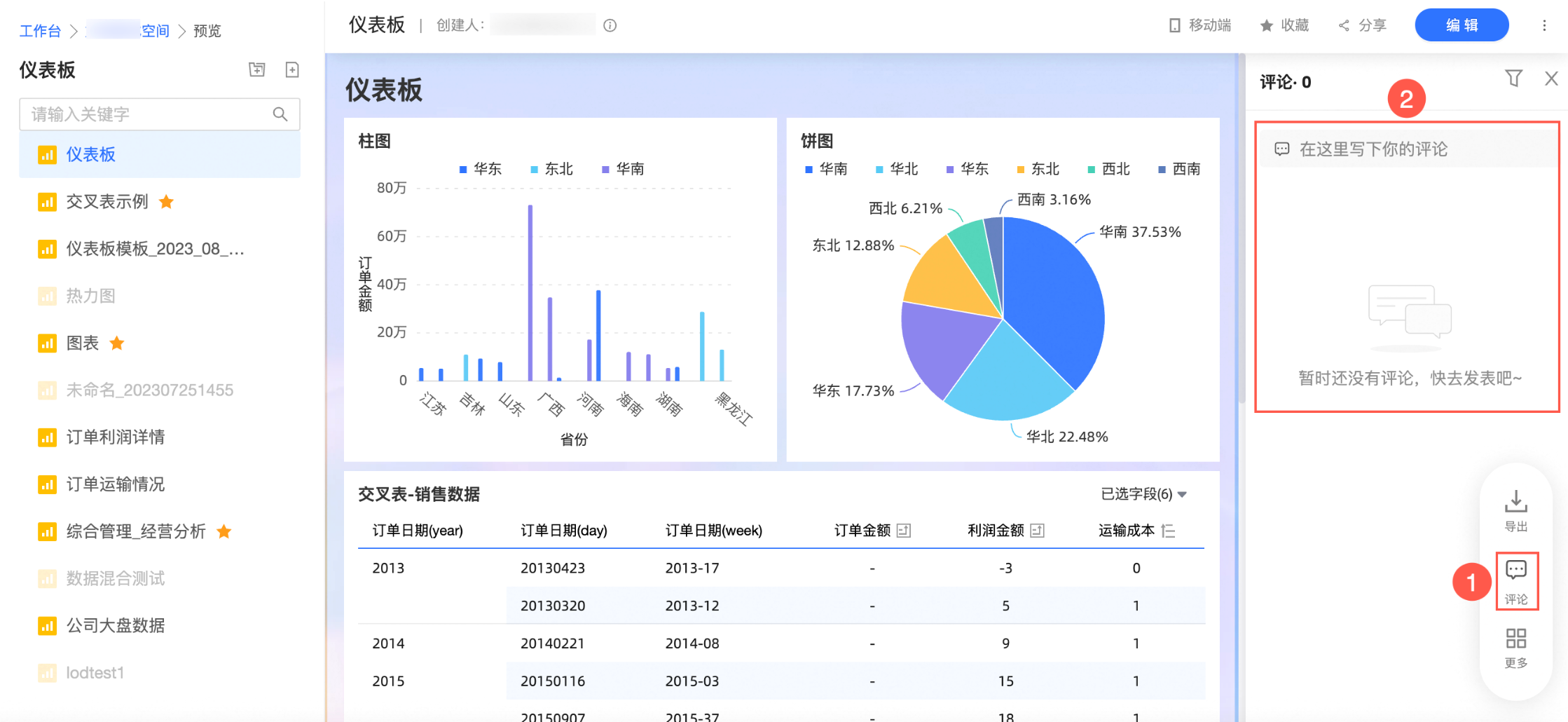This screenshot has width=1568, height=722.
Task: Click the tallest purple bar in 柱图
Action: point(530,293)
